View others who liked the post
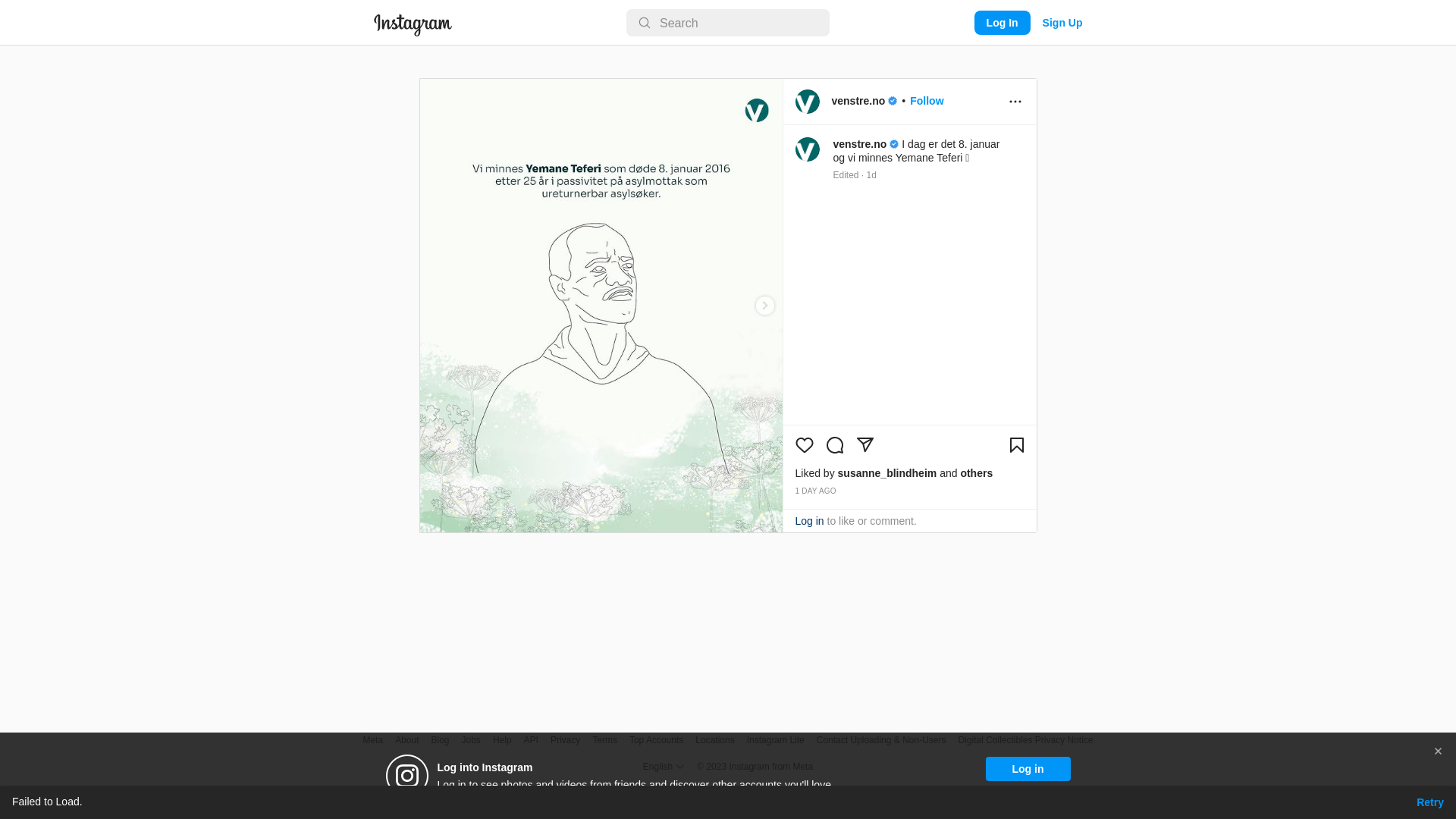 [976, 473]
